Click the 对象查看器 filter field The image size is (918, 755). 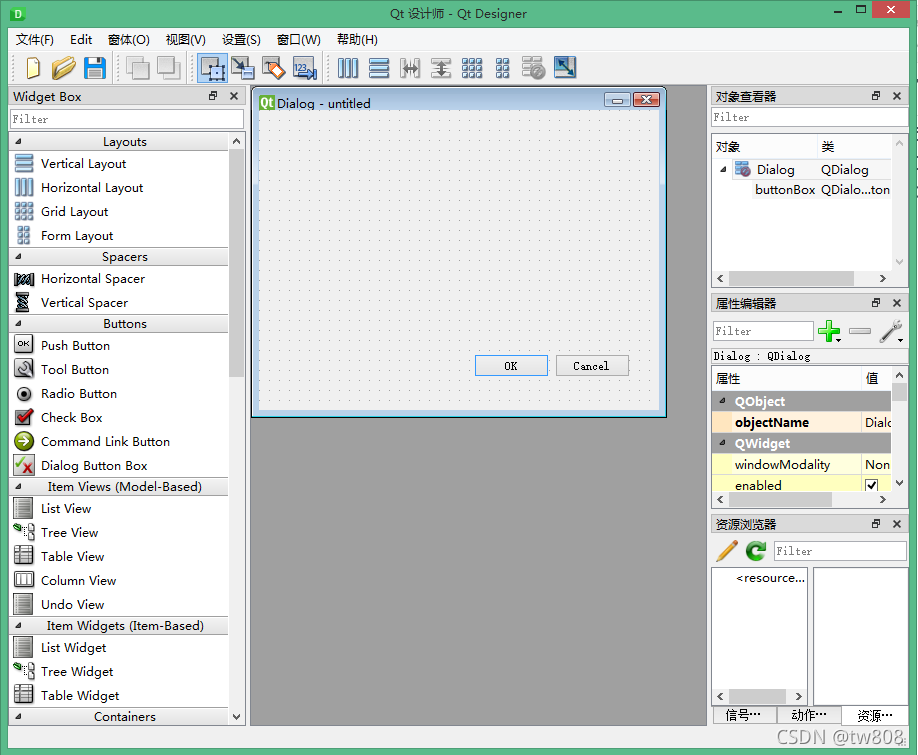(x=810, y=117)
